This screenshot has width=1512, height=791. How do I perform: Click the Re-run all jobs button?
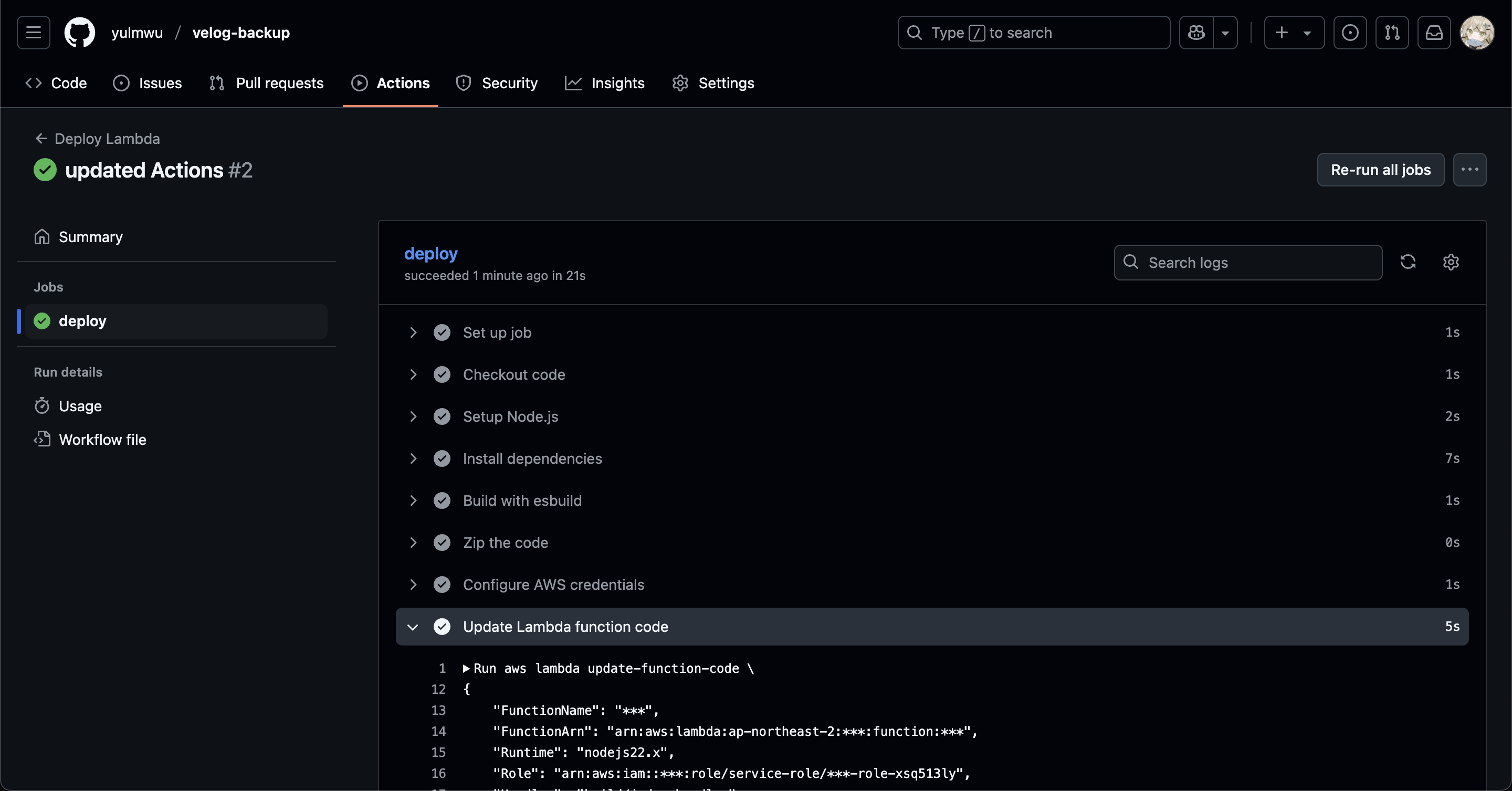tap(1380, 170)
